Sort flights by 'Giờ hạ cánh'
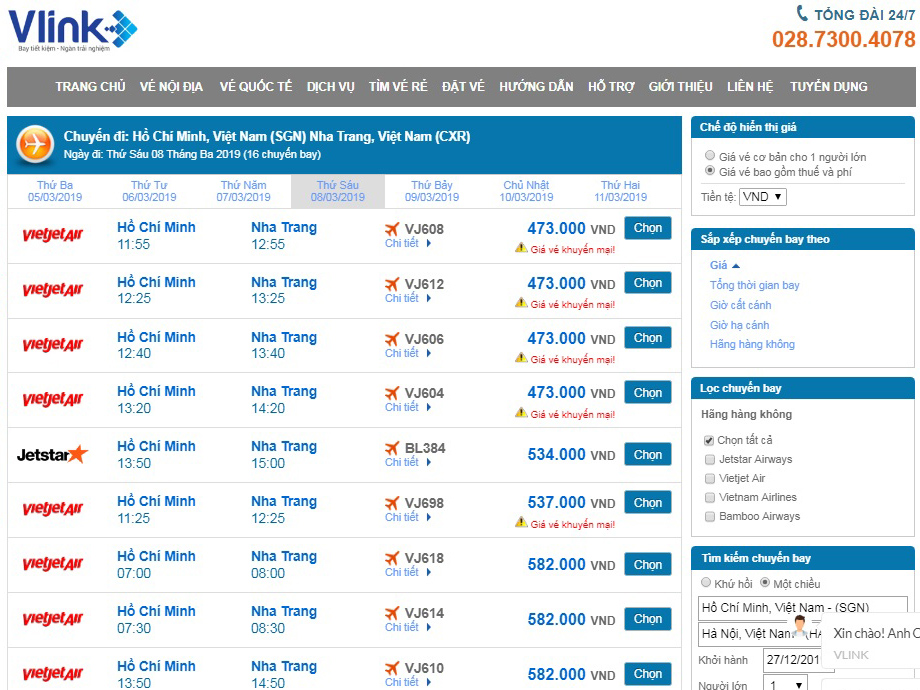 point(739,325)
